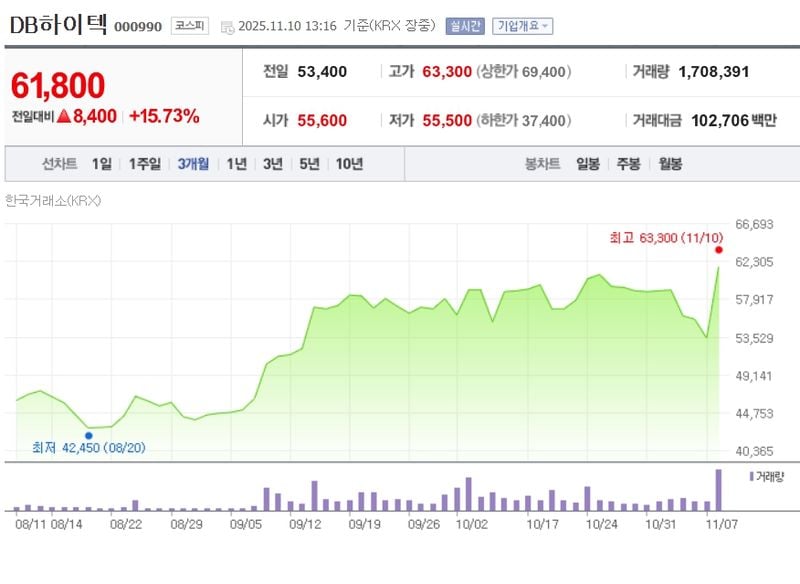Switch chart to the 3개월 period

click(x=193, y=164)
